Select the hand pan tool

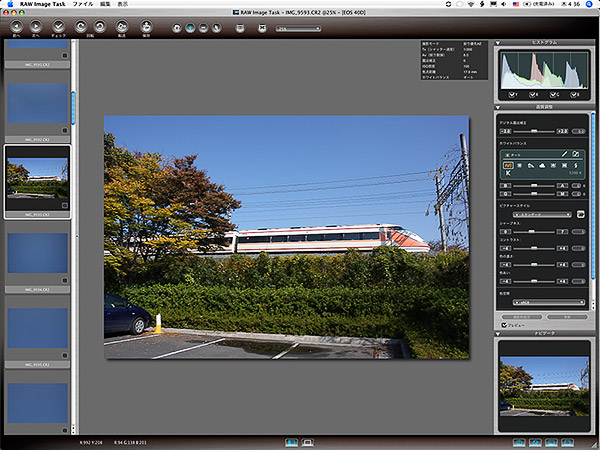click(x=217, y=28)
